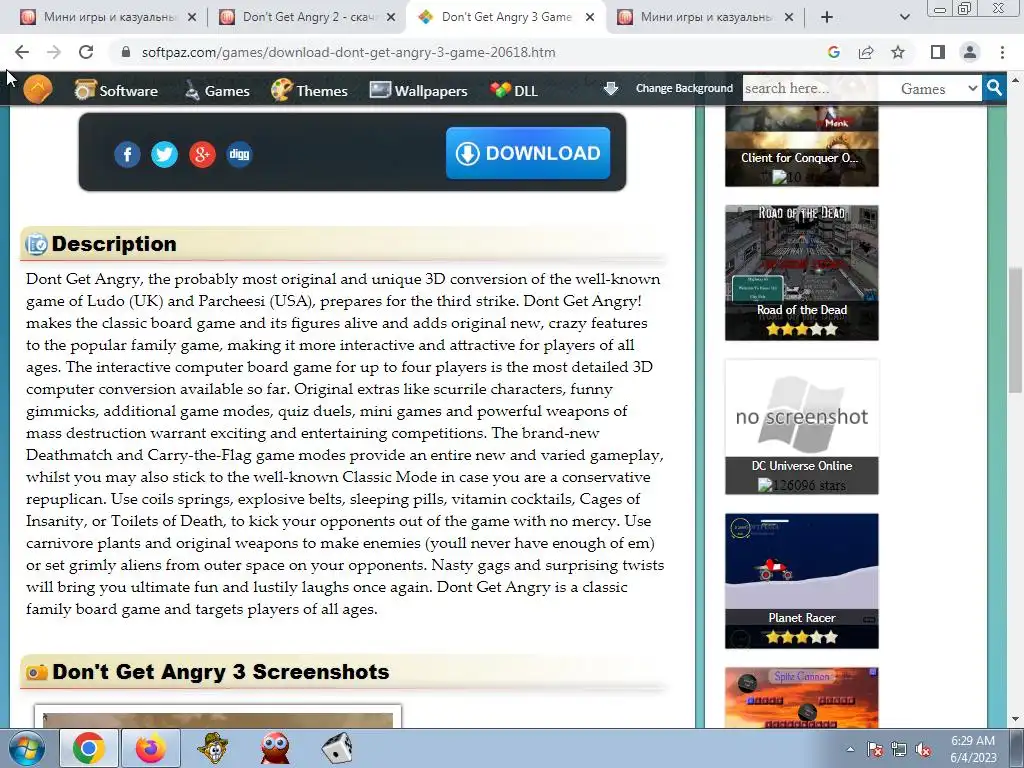Screen dimensions: 1024x768
Task: Share via the Google Plus icon
Action: coord(202,154)
